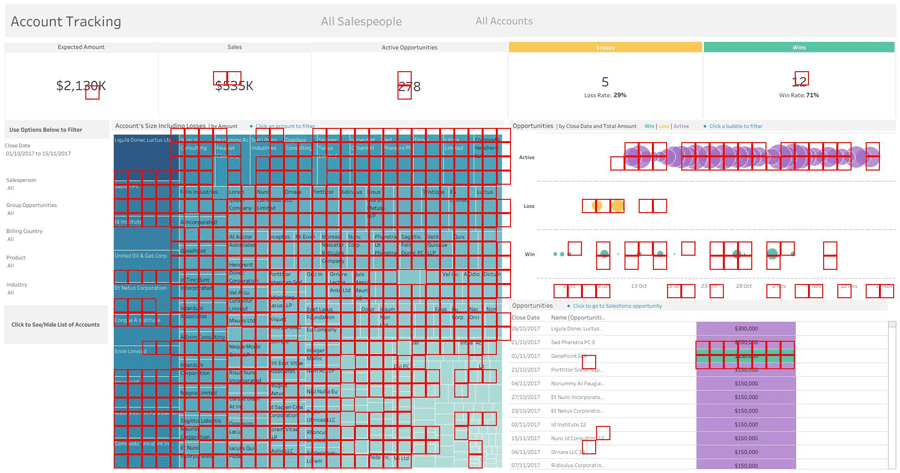
Task: Click the GenePoint treemap tile
Action: coord(204,261)
